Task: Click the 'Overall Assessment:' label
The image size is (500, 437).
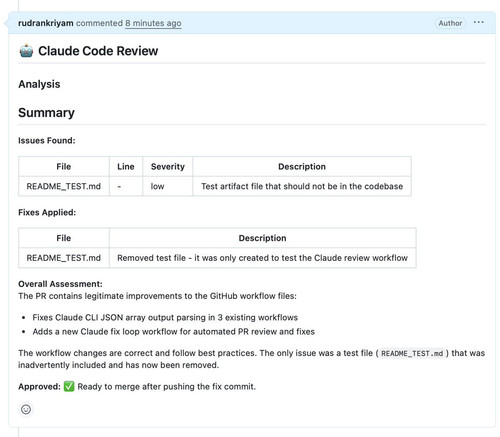Action: click(x=60, y=284)
